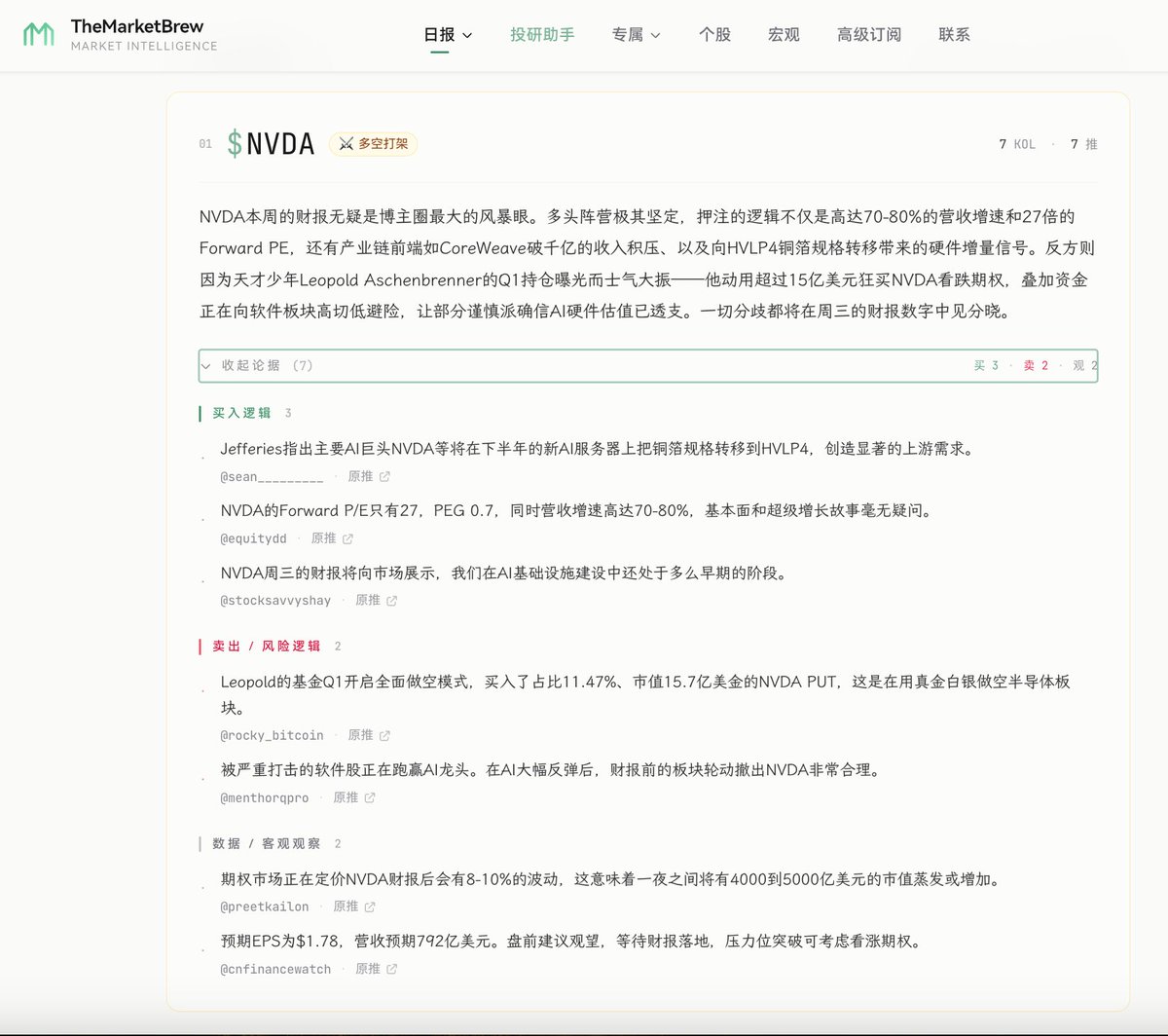Image resolution: width=1168 pixels, height=1036 pixels.
Task: Open external link icon for @stocksavvyshay
Action: [391, 601]
